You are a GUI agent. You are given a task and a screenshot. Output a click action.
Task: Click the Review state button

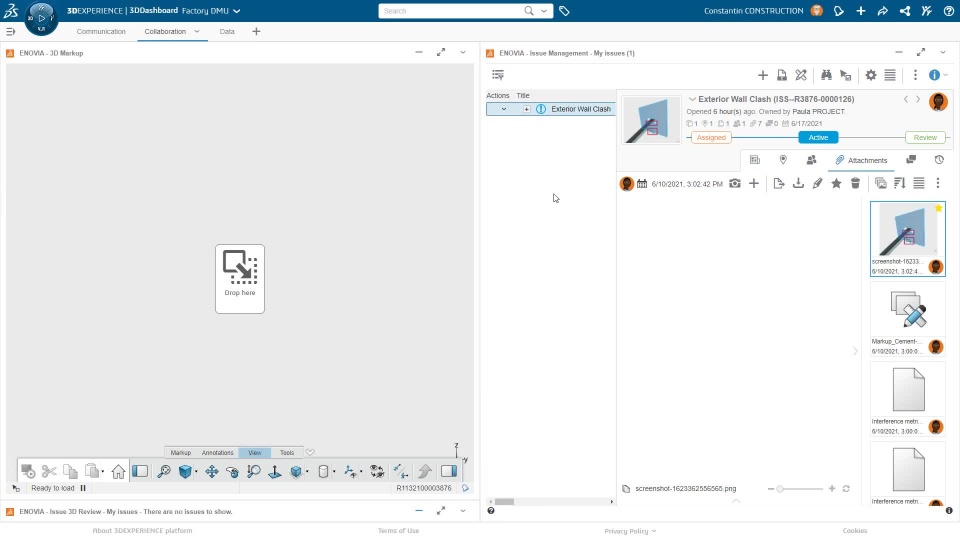925,138
